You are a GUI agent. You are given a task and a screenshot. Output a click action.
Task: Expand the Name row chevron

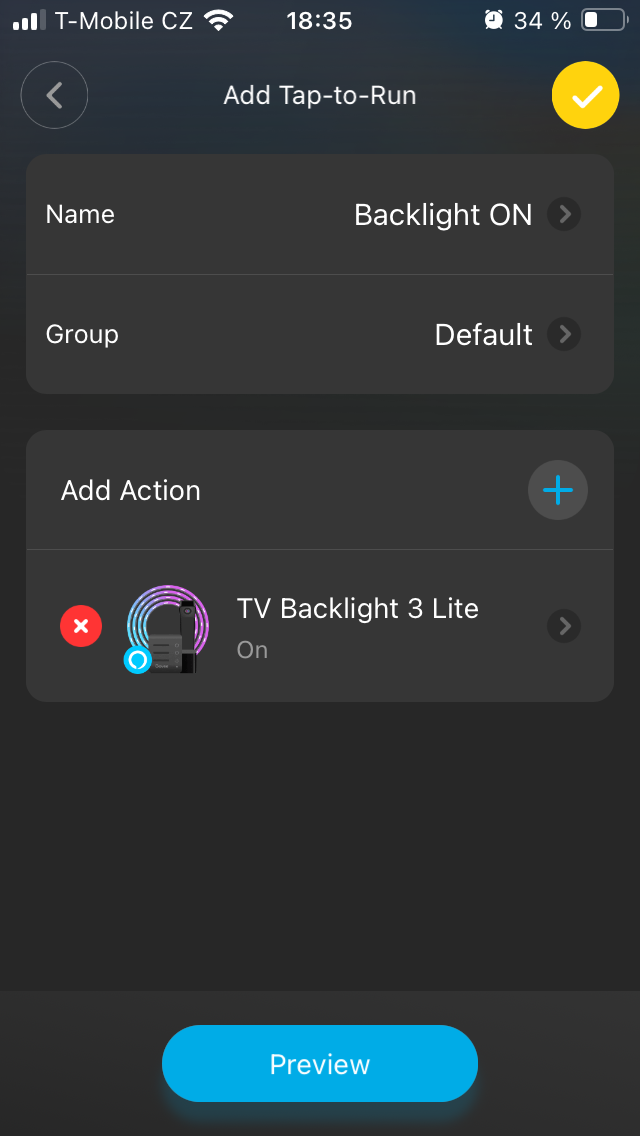(x=564, y=214)
